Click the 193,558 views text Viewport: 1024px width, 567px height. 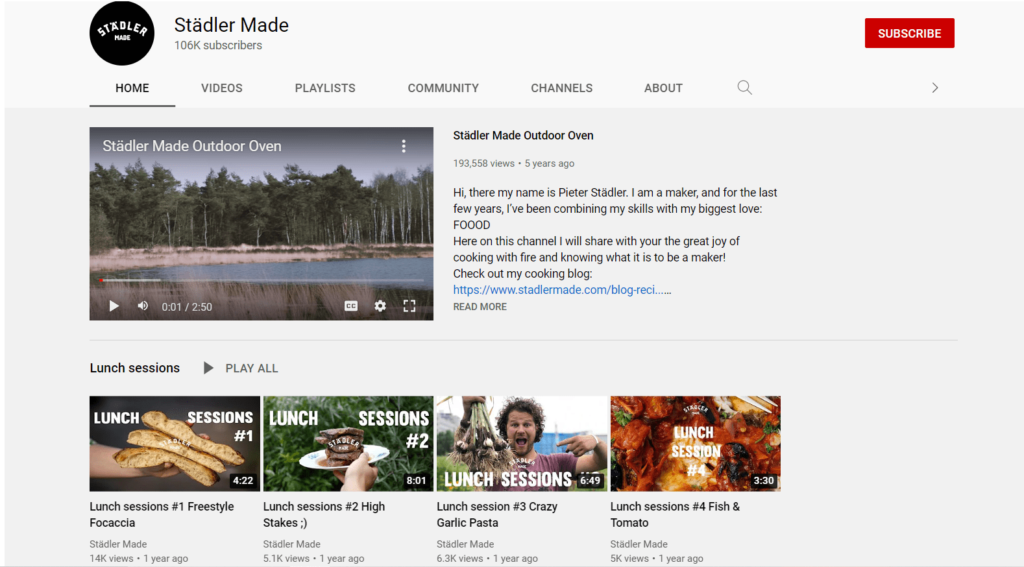(484, 163)
